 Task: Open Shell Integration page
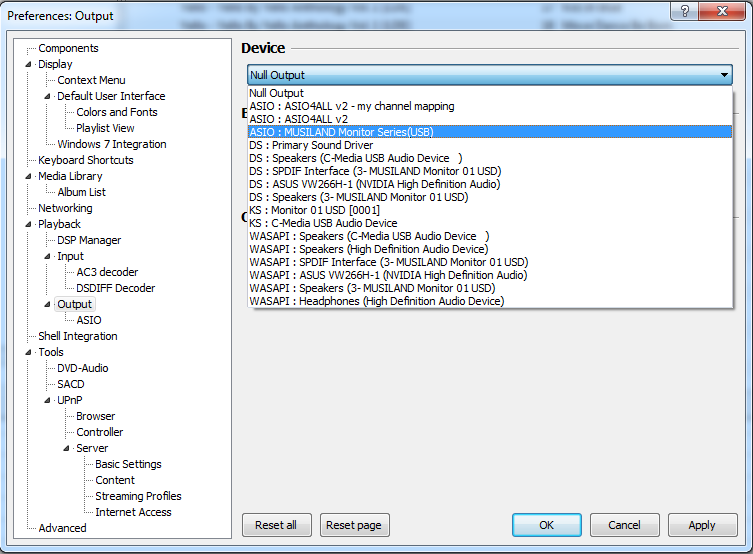(x=78, y=336)
